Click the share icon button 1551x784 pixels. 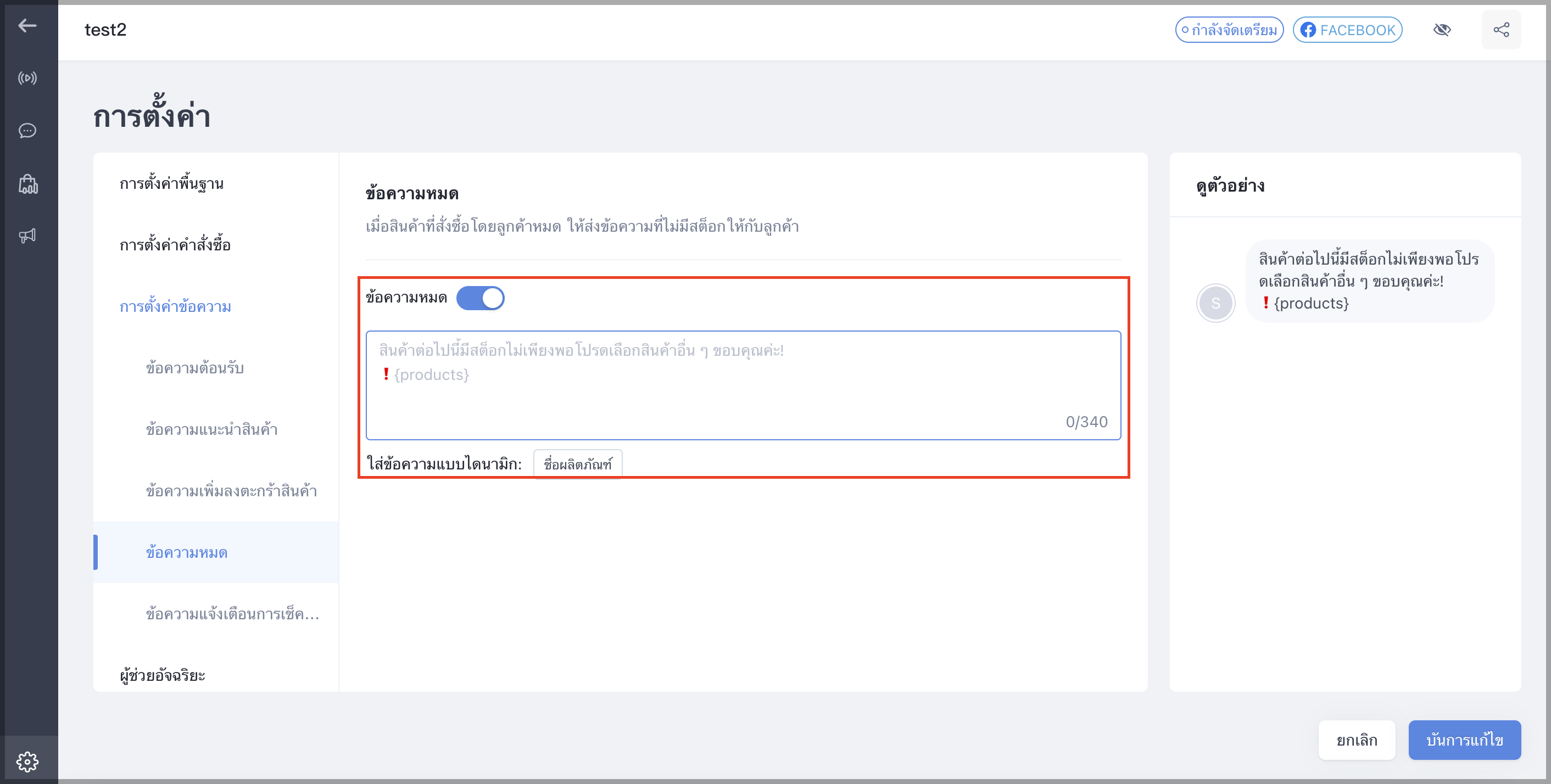tap(1501, 30)
